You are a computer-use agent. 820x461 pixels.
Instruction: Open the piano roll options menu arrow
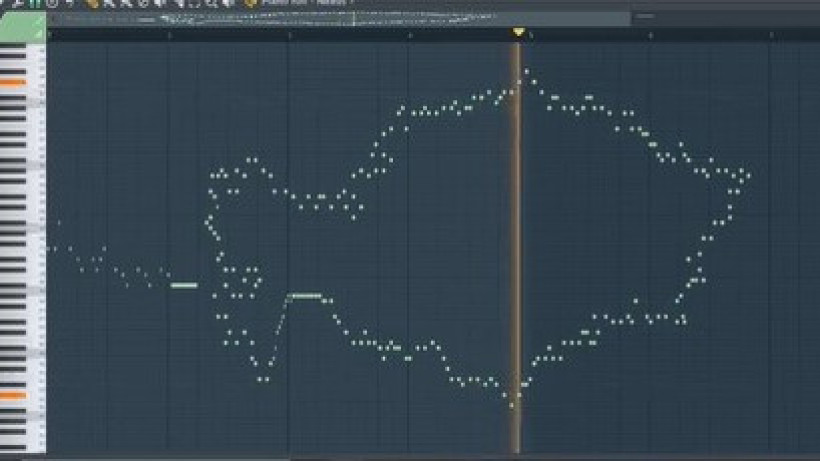[5, 3]
